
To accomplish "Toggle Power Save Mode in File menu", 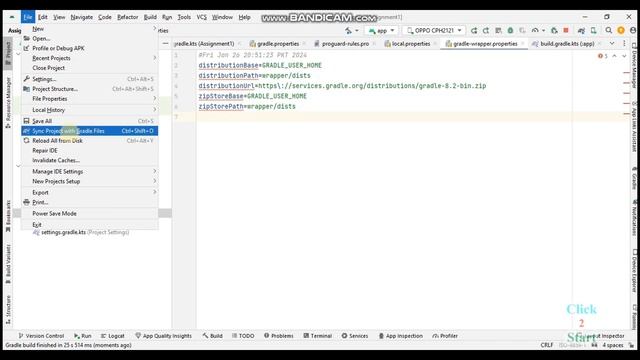I will coord(89,213).
